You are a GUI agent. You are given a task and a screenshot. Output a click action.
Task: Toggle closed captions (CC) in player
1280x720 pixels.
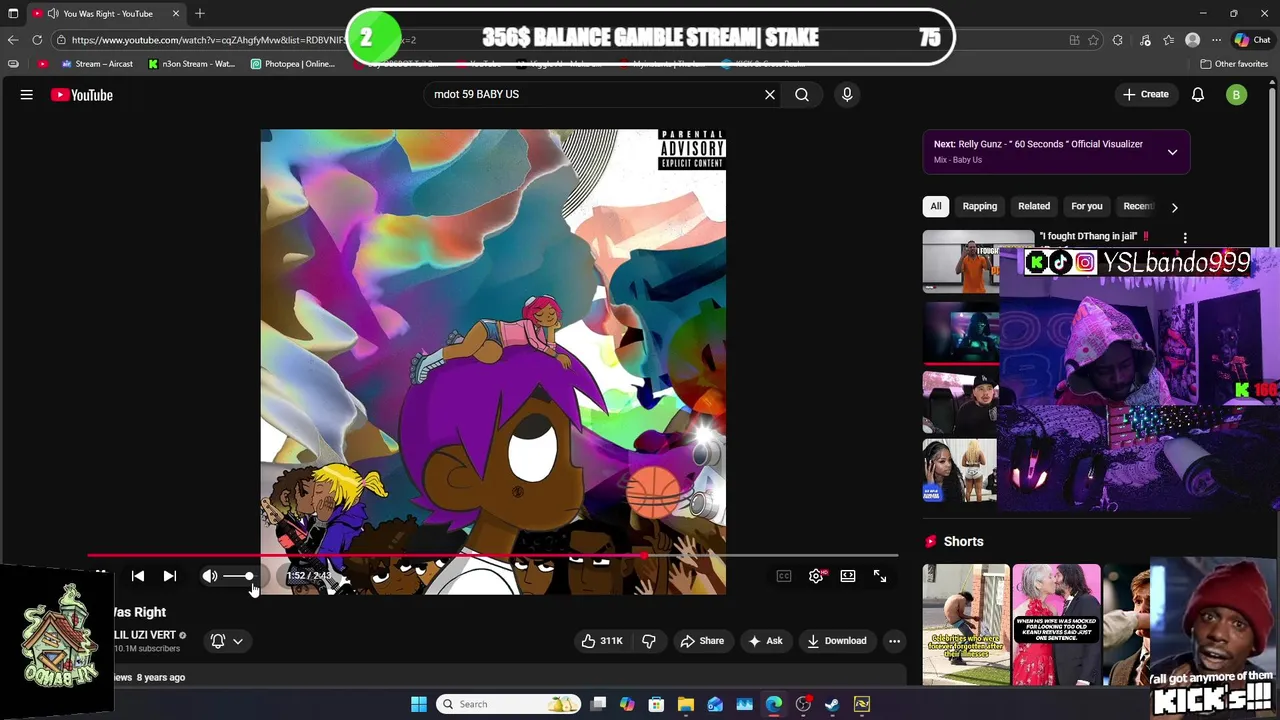(x=784, y=576)
